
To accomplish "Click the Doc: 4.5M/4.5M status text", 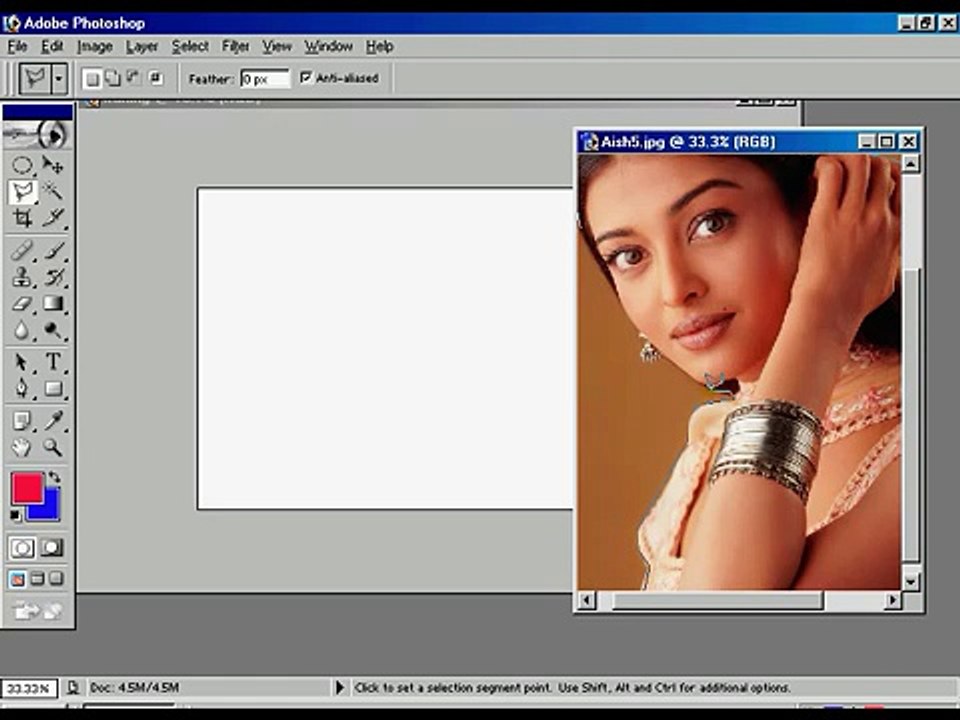I will point(135,688).
